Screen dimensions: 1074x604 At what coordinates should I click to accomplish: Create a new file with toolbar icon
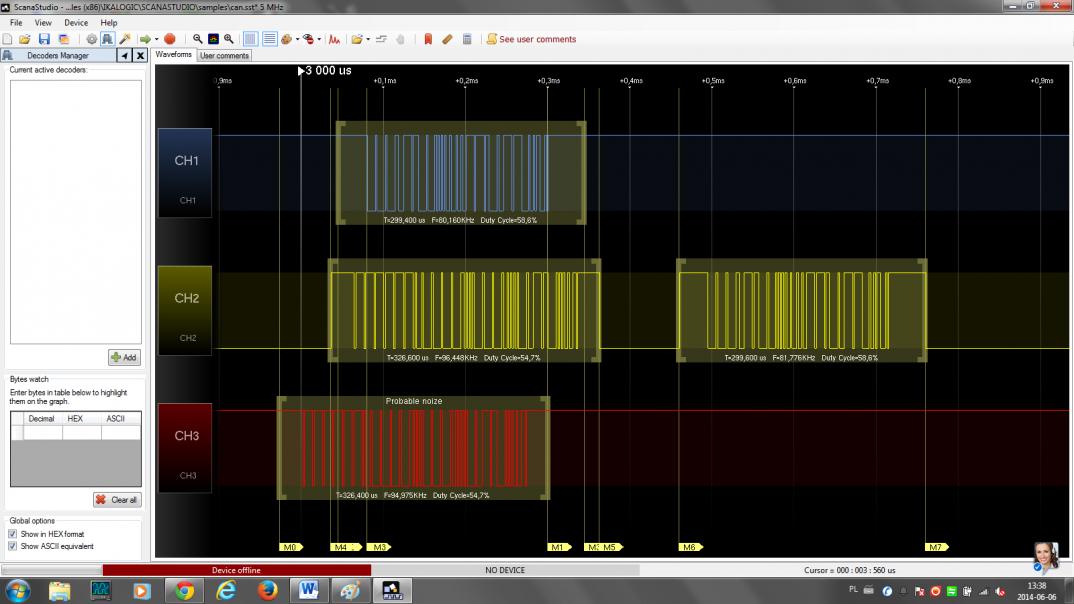8,39
